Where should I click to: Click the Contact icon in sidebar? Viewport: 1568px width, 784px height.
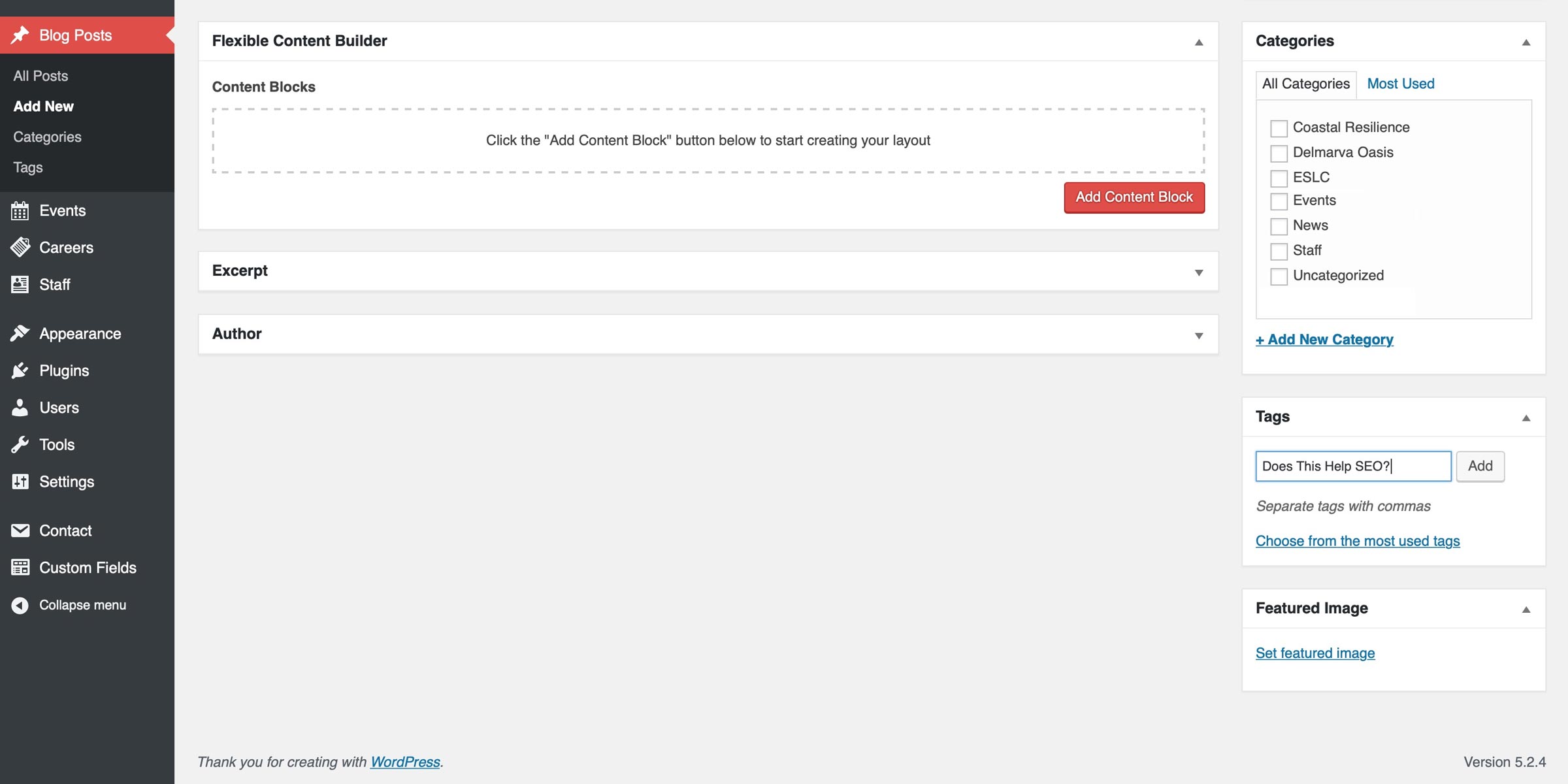(x=20, y=530)
